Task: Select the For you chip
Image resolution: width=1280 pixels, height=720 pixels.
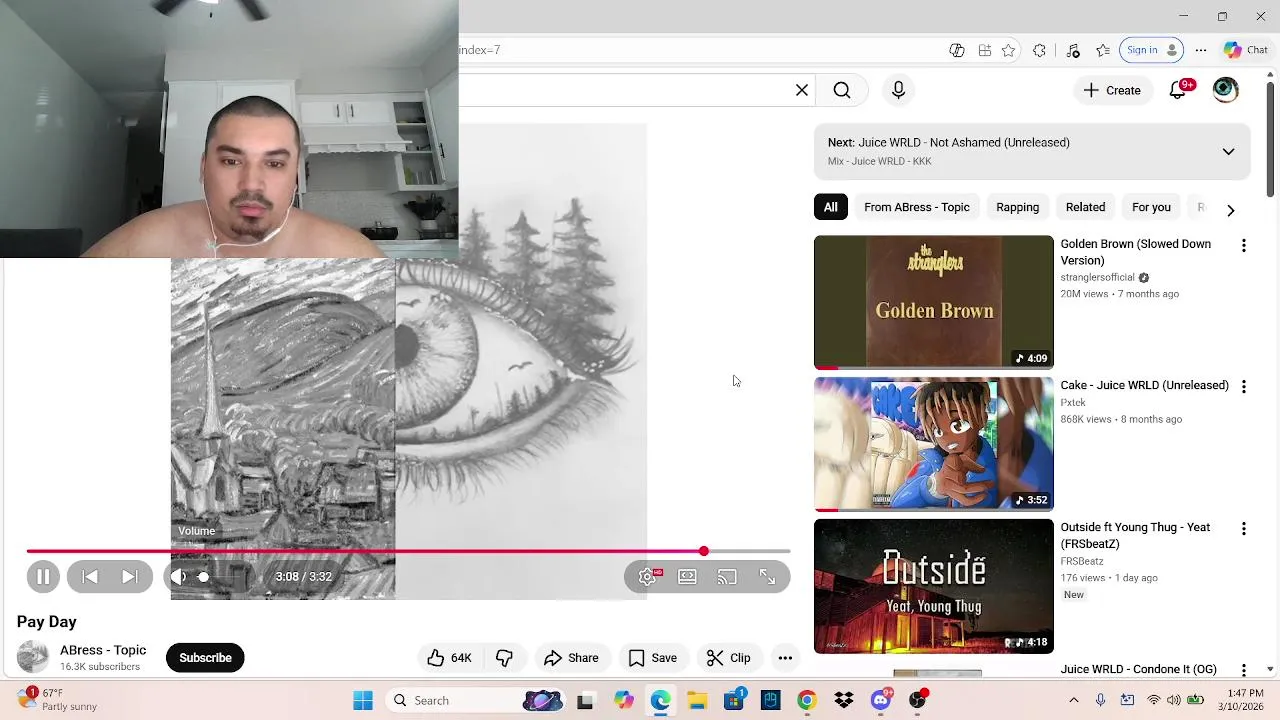Action: tap(1151, 207)
